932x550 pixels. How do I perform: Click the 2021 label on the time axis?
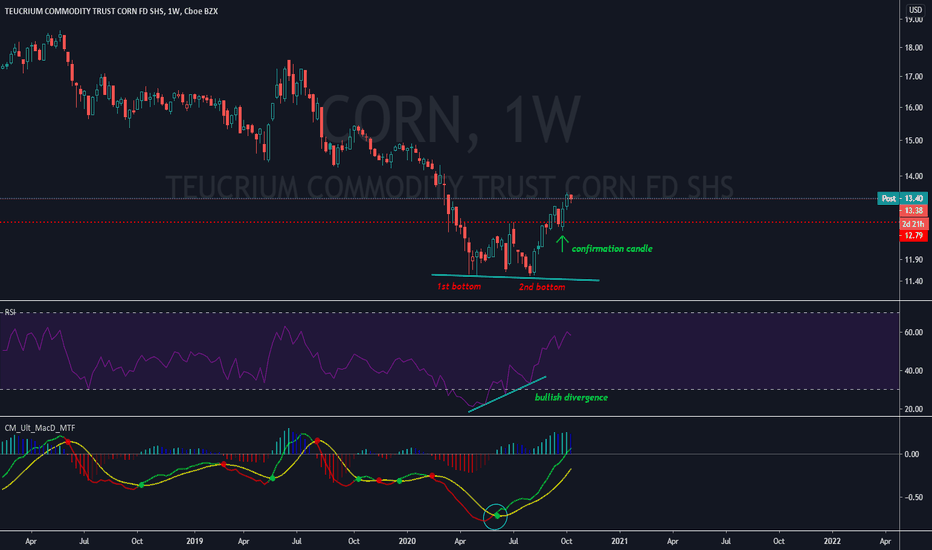[619, 541]
